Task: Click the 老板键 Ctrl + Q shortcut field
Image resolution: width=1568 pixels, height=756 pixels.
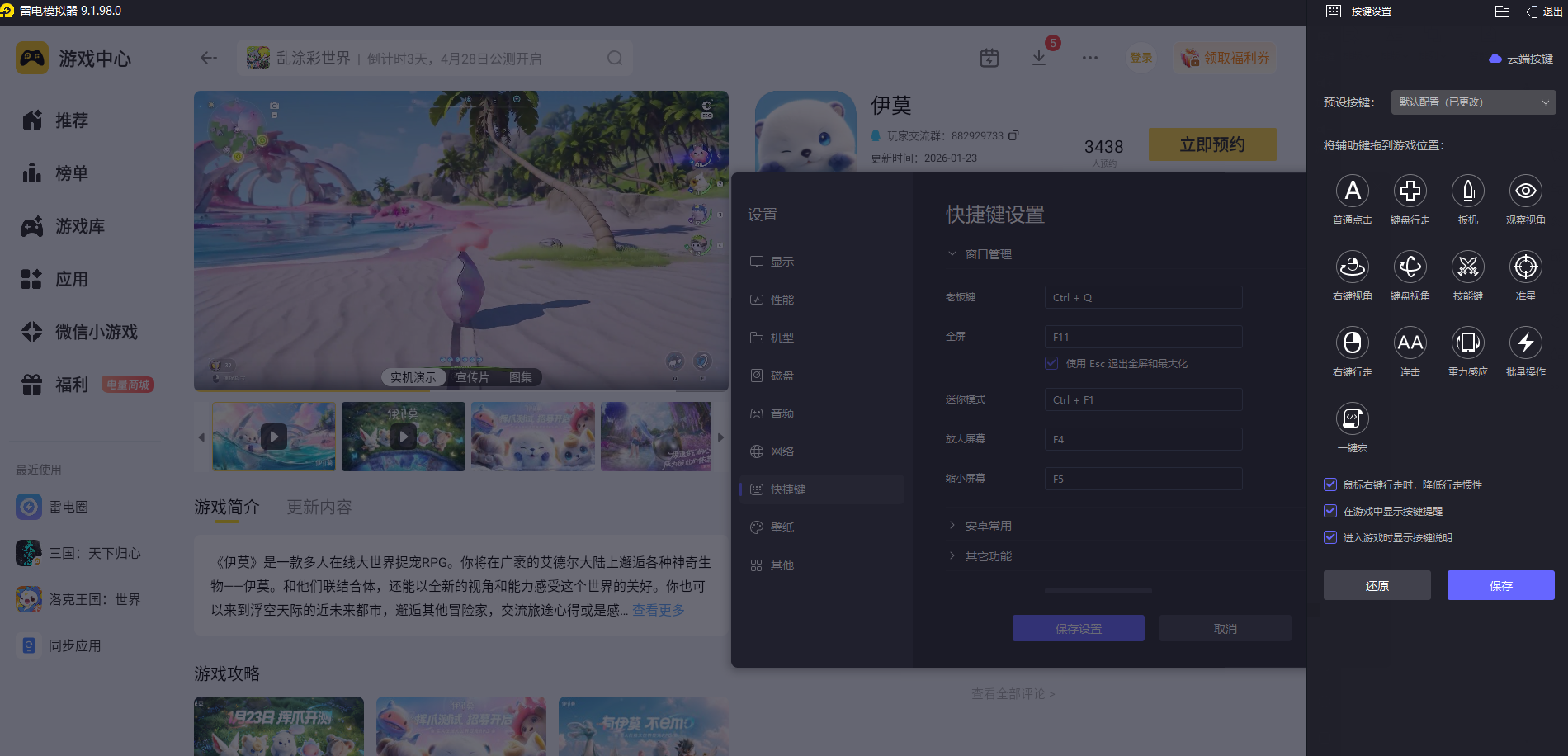Action: (x=1143, y=297)
